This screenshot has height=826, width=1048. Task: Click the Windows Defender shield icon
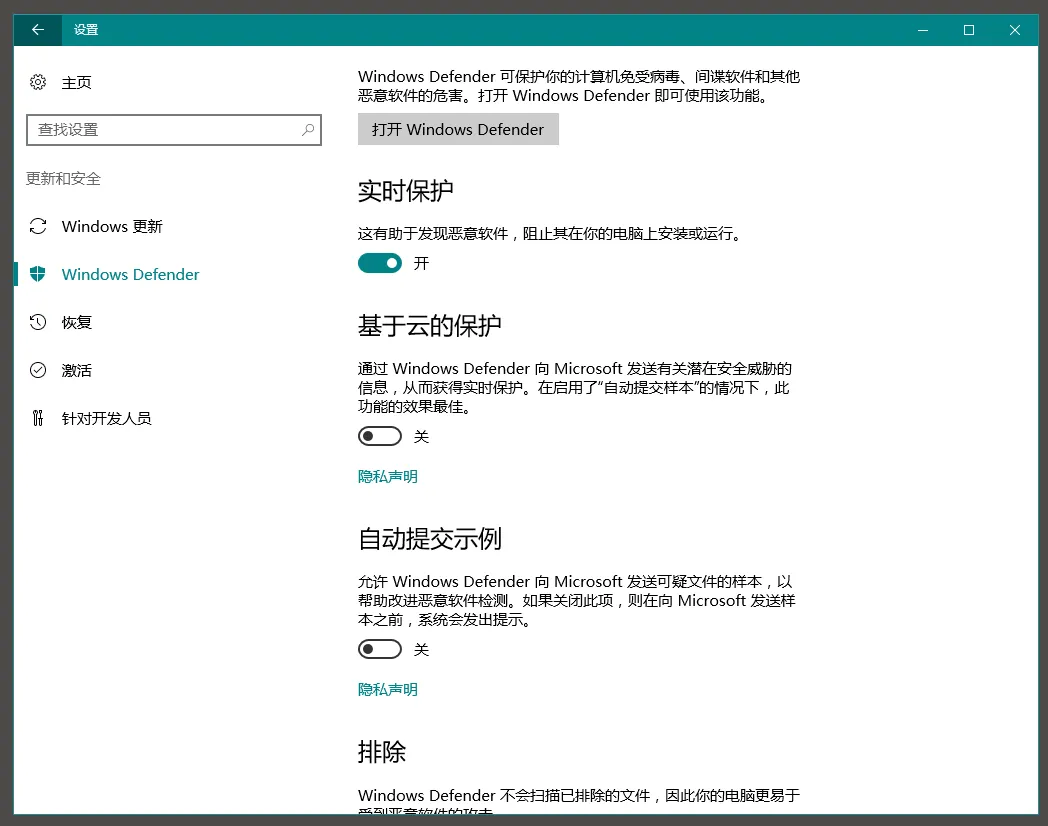(x=38, y=274)
